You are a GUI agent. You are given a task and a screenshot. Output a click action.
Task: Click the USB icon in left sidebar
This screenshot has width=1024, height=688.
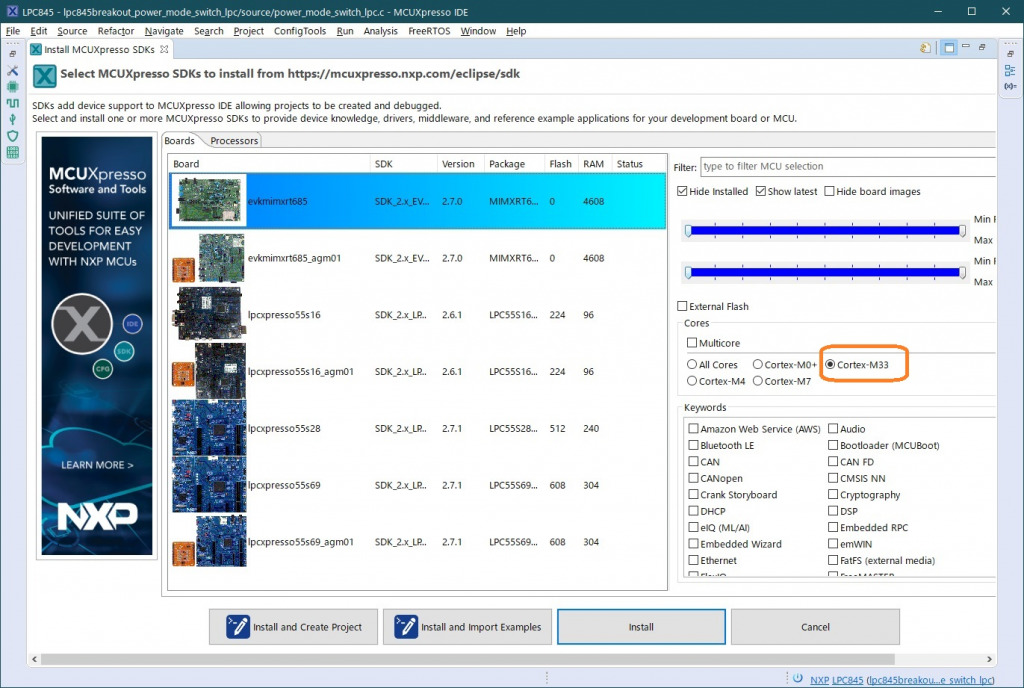click(x=13, y=119)
